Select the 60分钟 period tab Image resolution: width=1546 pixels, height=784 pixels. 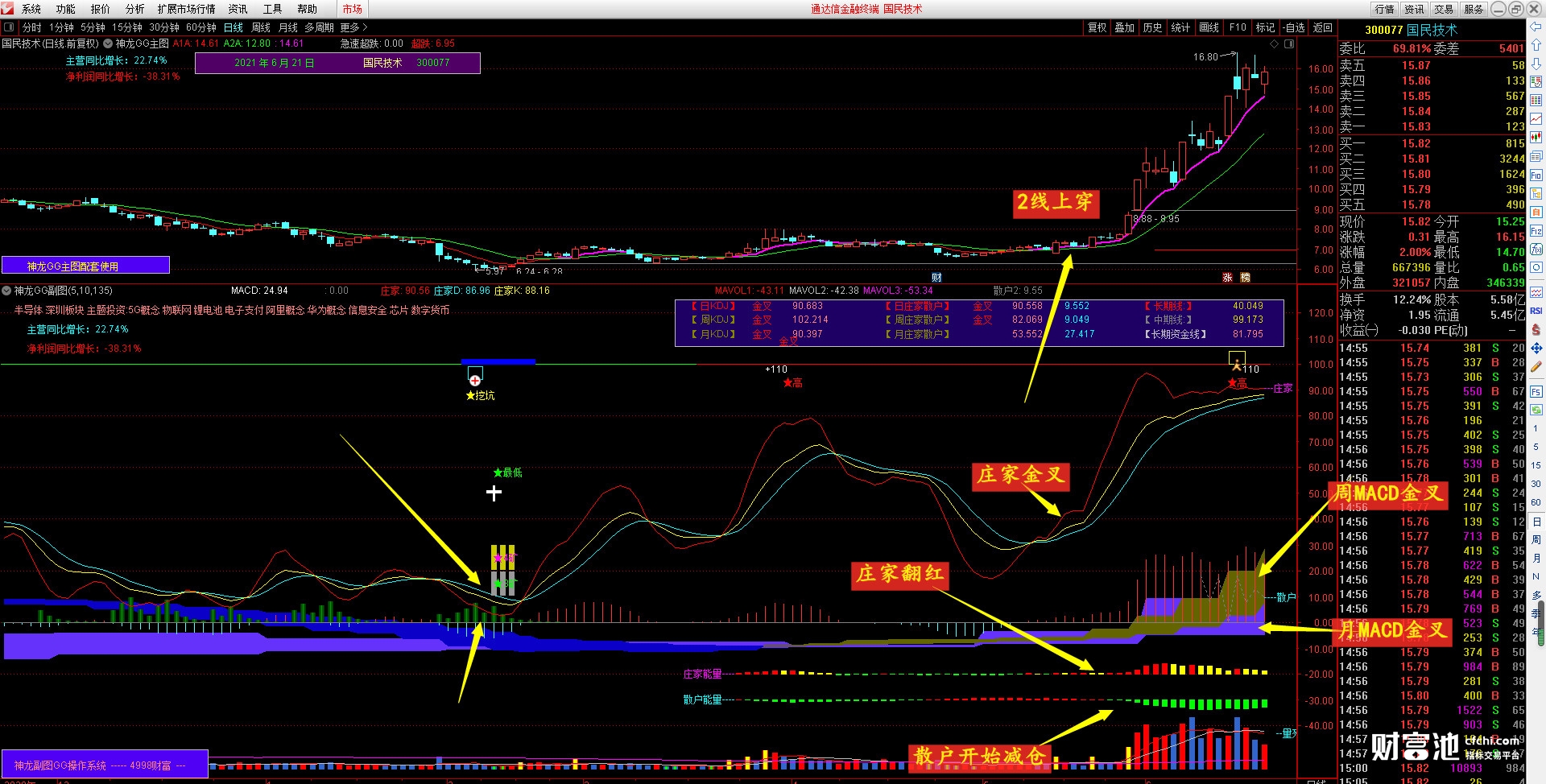(x=201, y=27)
